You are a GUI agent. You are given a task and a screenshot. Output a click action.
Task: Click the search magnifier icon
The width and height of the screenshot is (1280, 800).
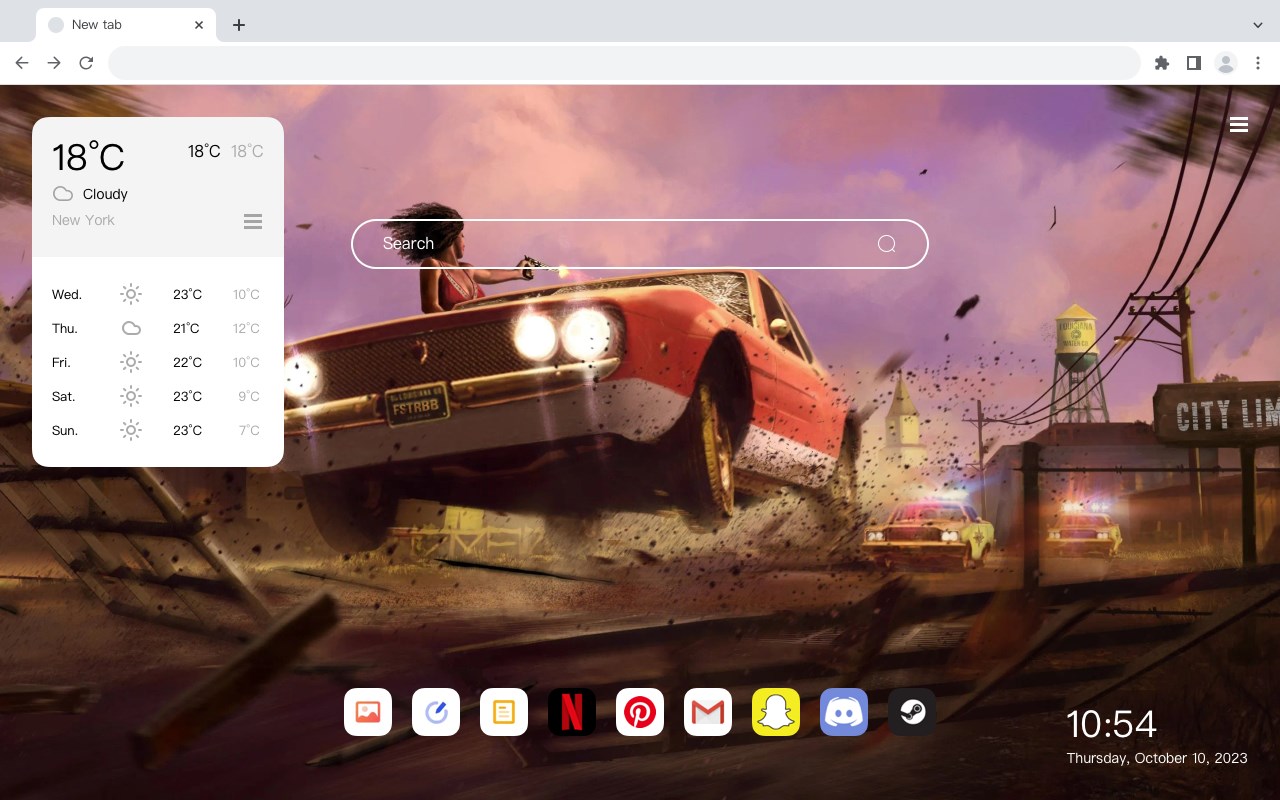pyautogui.click(x=886, y=244)
